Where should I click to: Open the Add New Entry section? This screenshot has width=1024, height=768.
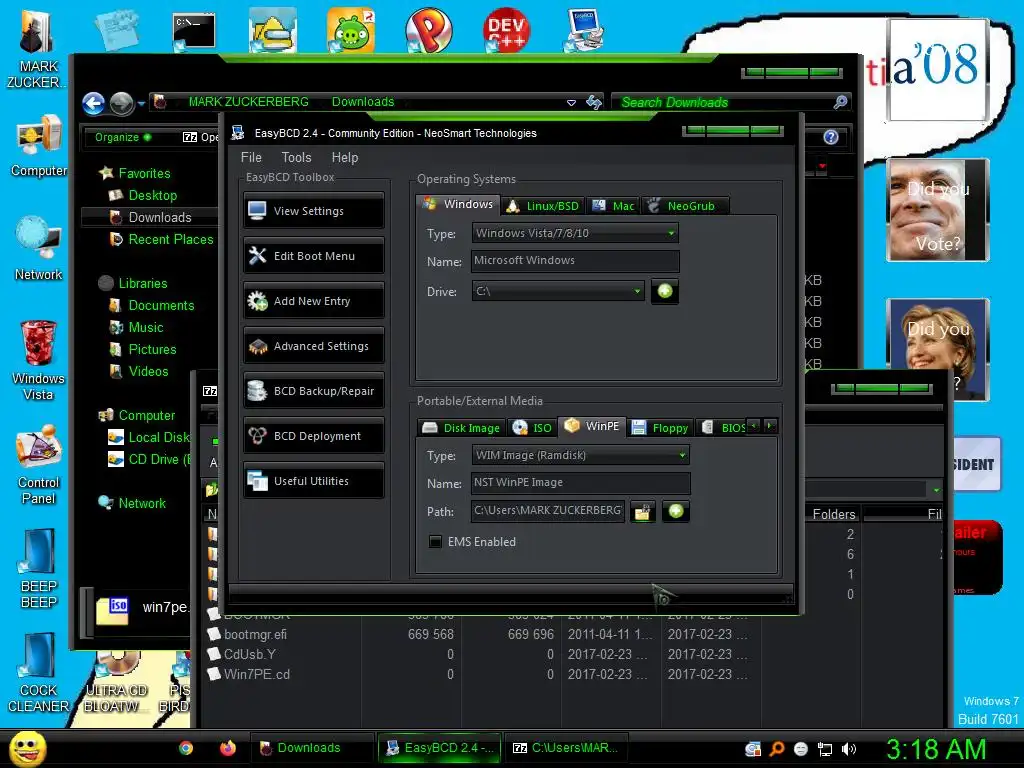click(313, 301)
